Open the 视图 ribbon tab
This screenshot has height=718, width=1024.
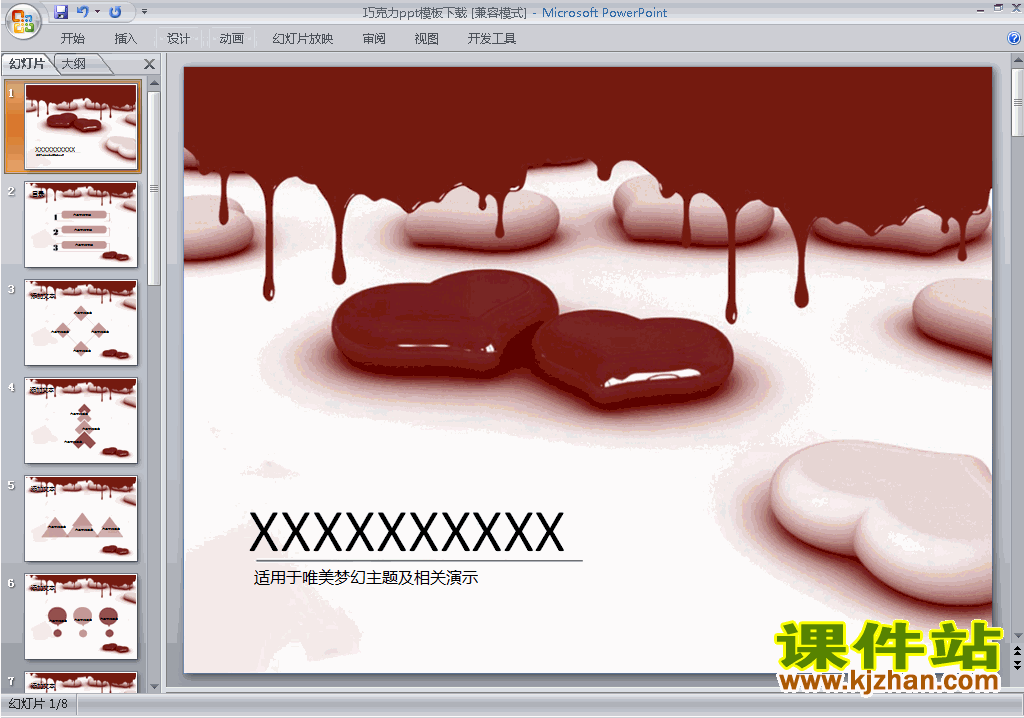426,39
